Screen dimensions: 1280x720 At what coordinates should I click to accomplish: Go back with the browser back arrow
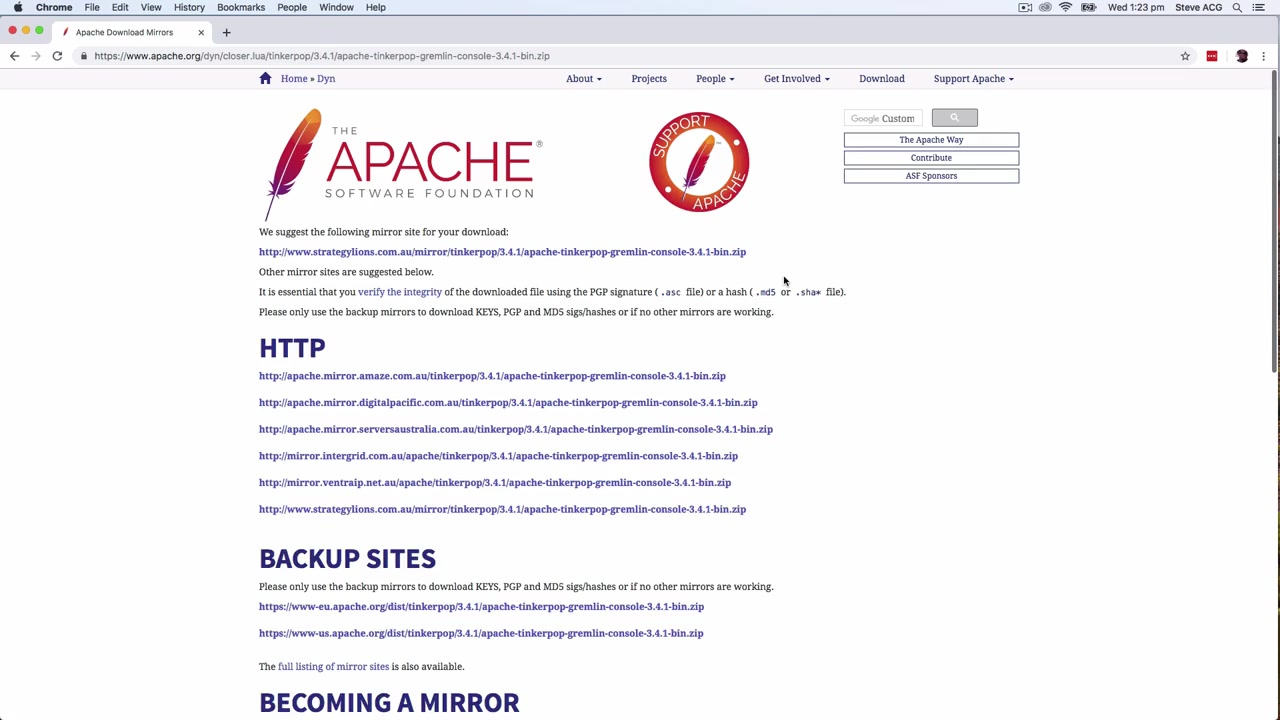click(14, 56)
